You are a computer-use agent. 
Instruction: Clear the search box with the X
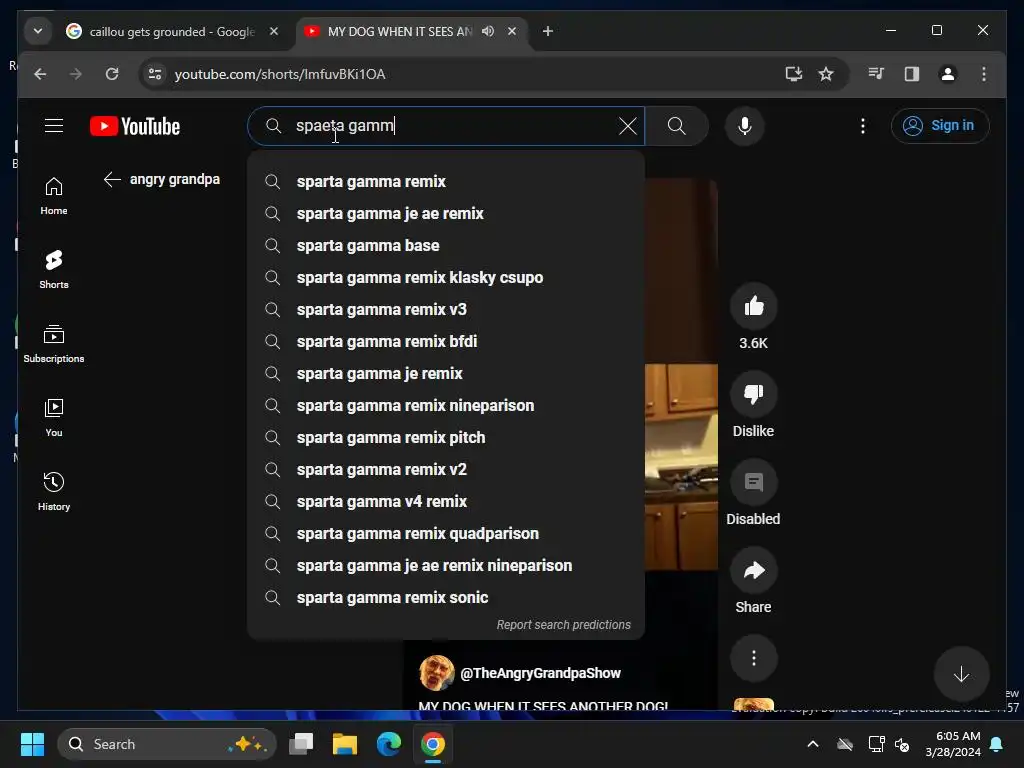(627, 126)
